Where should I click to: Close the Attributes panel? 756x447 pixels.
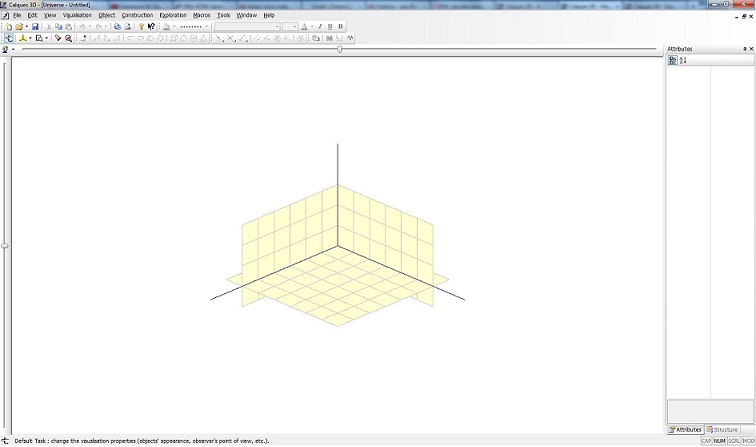tap(750, 49)
